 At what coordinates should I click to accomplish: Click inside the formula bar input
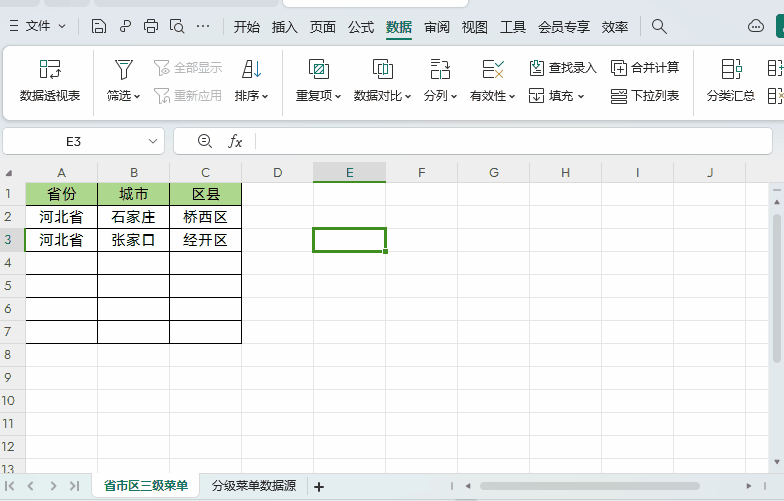pyautogui.click(x=514, y=142)
